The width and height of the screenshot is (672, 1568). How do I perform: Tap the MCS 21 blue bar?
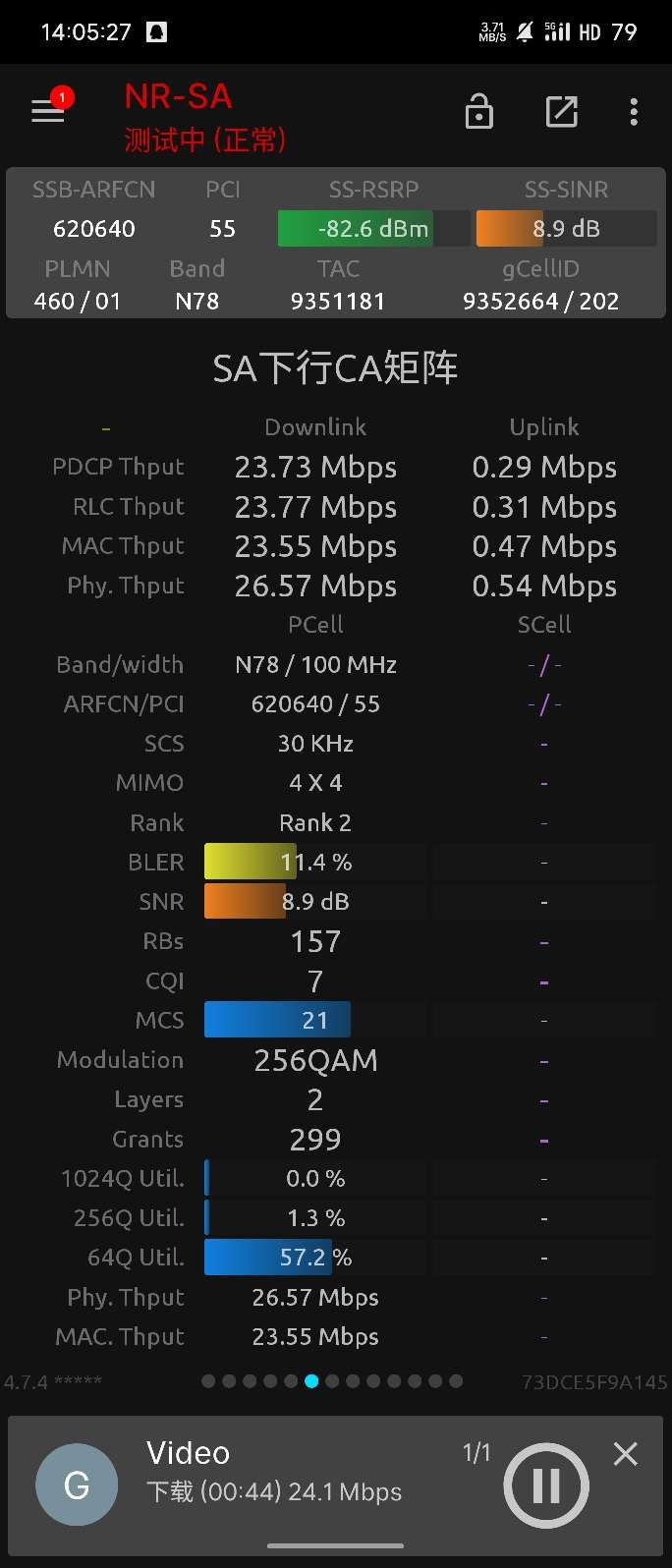(x=315, y=1020)
